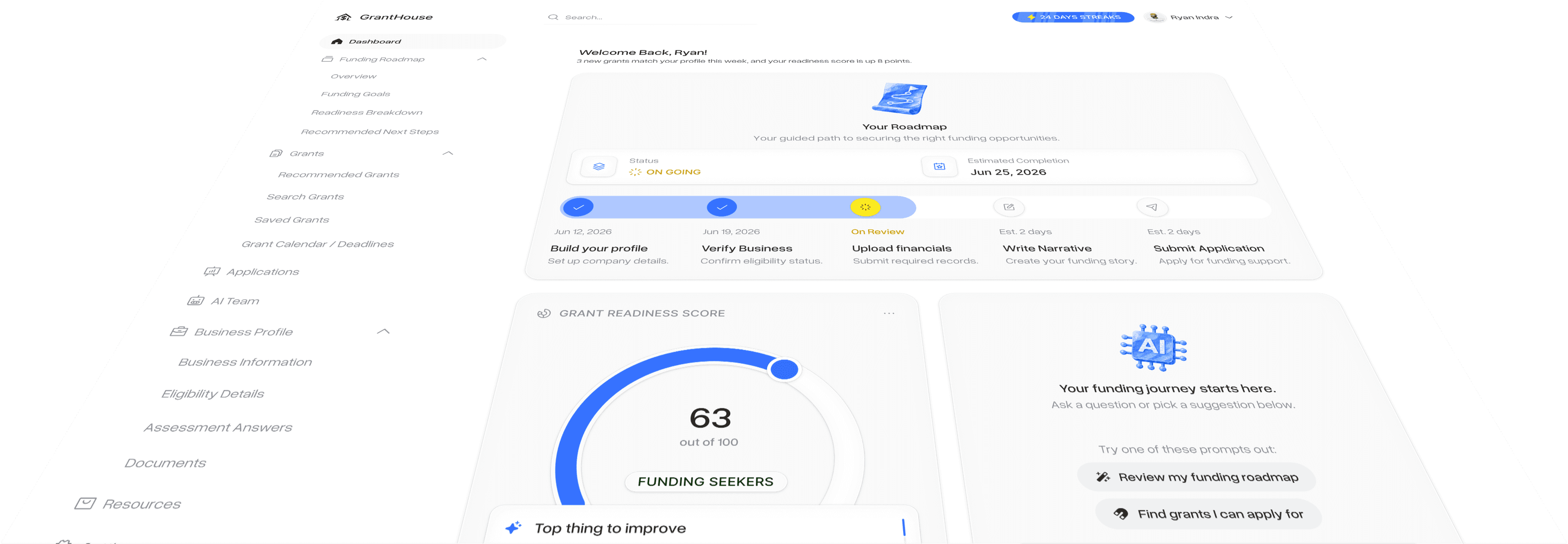Open the Ryan Indra account dropdown

1229,17
